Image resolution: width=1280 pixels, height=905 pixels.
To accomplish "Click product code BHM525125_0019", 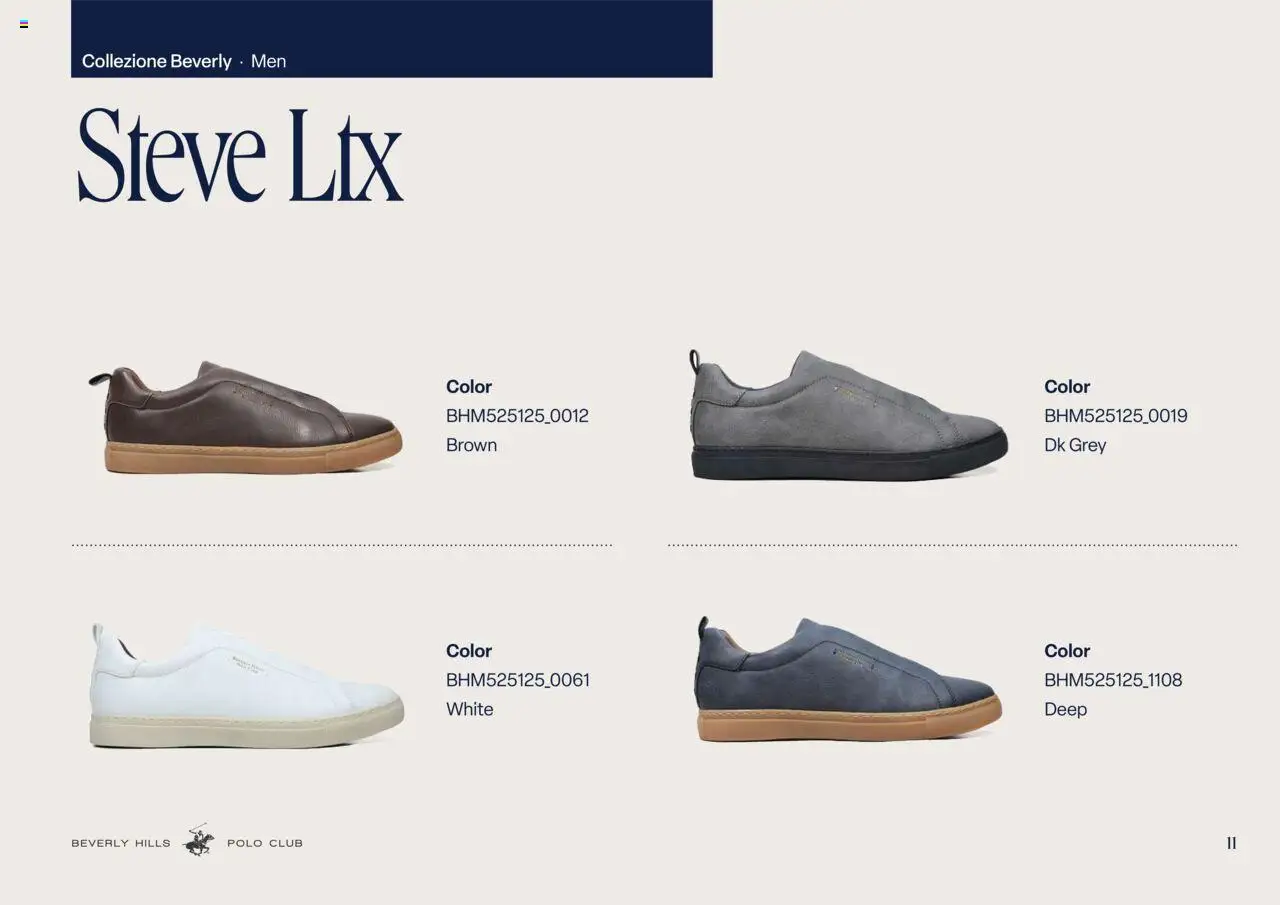I will pyautogui.click(x=1115, y=416).
